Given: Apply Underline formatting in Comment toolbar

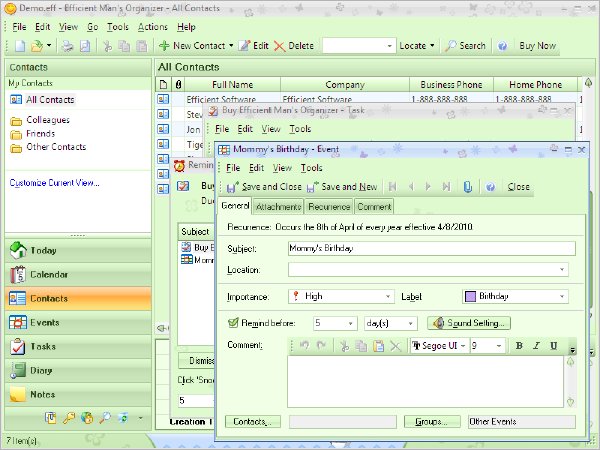Looking at the screenshot, I should [x=553, y=346].
